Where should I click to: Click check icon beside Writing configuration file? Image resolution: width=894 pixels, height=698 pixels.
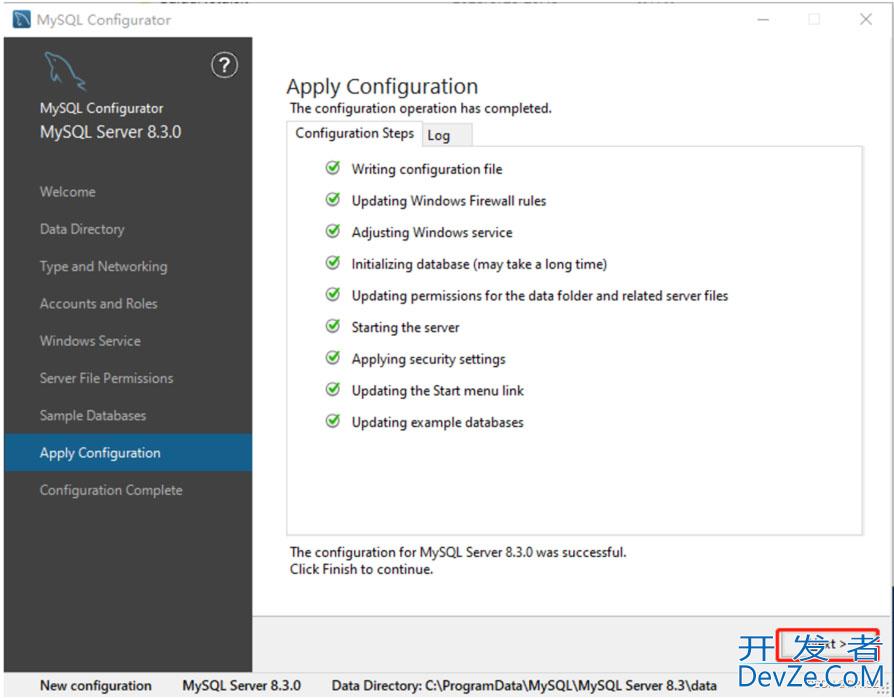click(x=332, y=168)
